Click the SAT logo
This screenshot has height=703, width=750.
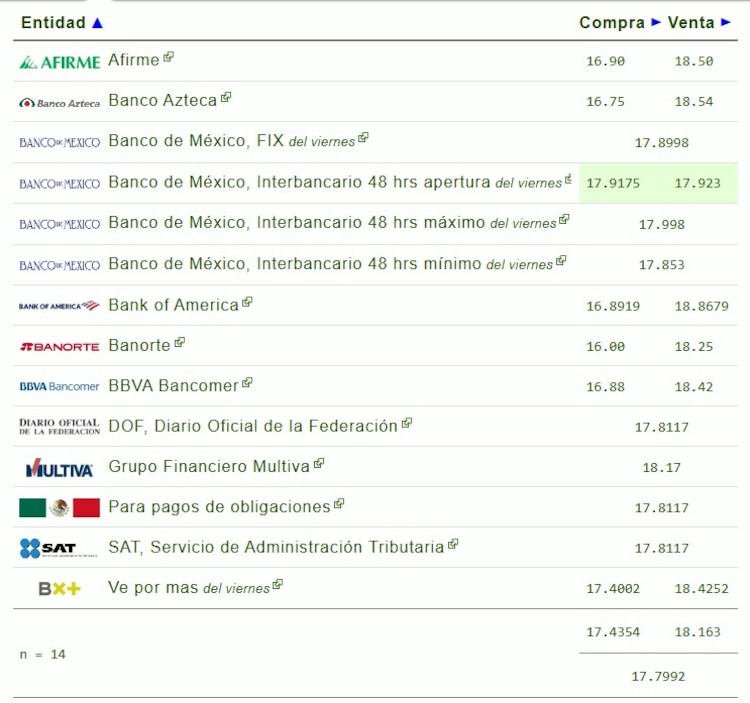click(58, 548)
